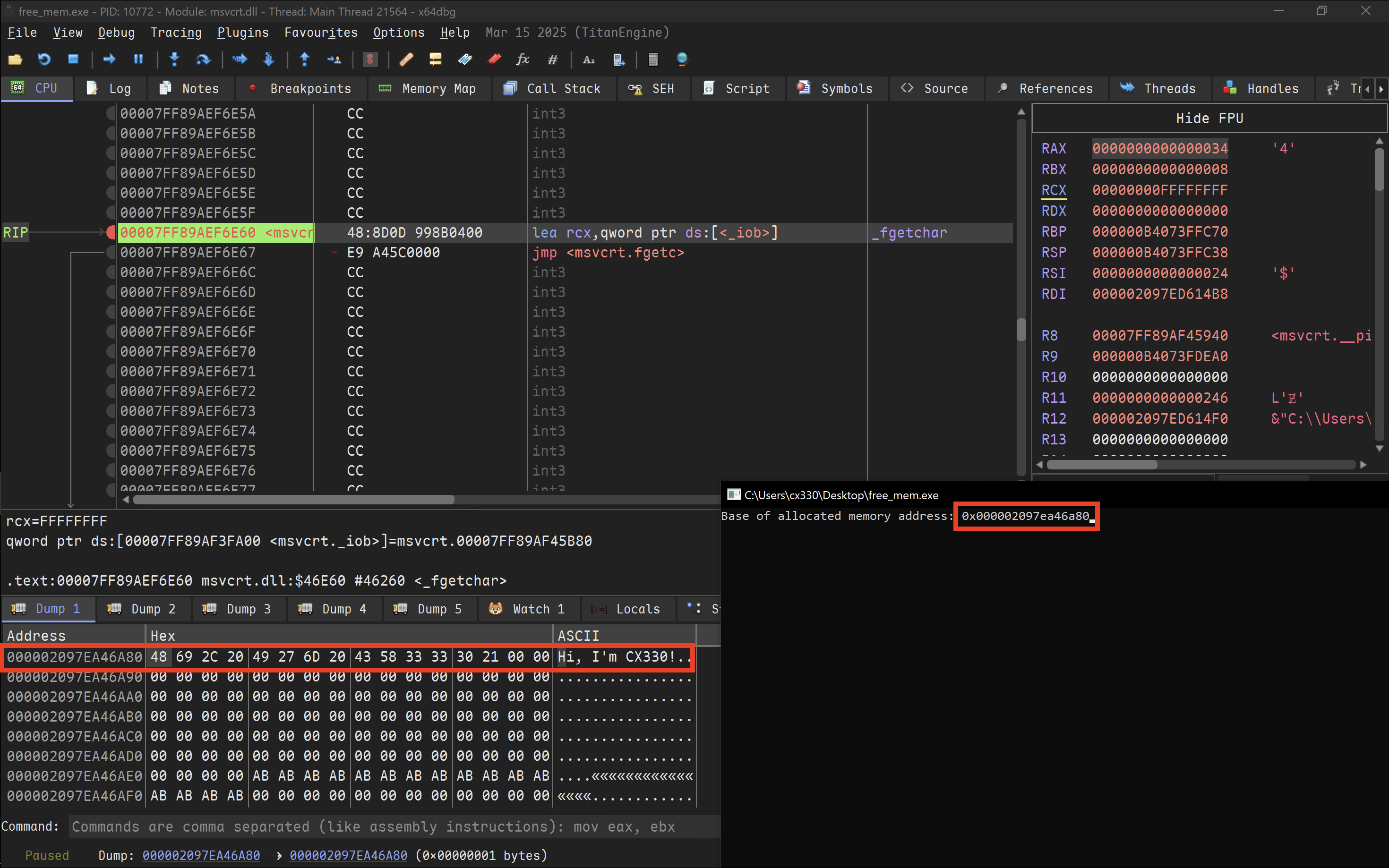Open the Dump 4 tab
The image size is (1389, 868).
coord(334,609)
